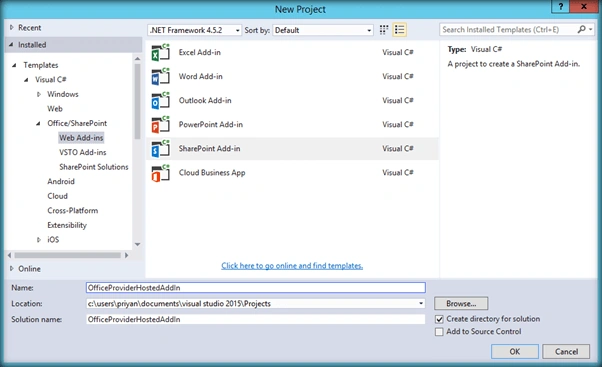Image resolution: width=602 pixels, height=367 pixels.
Task: Click the SharePoint Add-in template icon
Action: pyautogui.click(x=160, y=149)
